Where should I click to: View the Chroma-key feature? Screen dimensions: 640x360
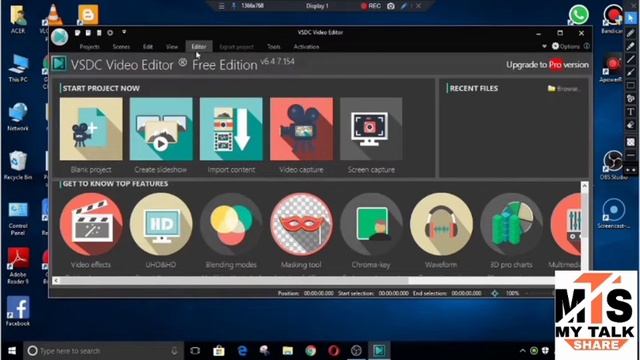click(371, 224)
